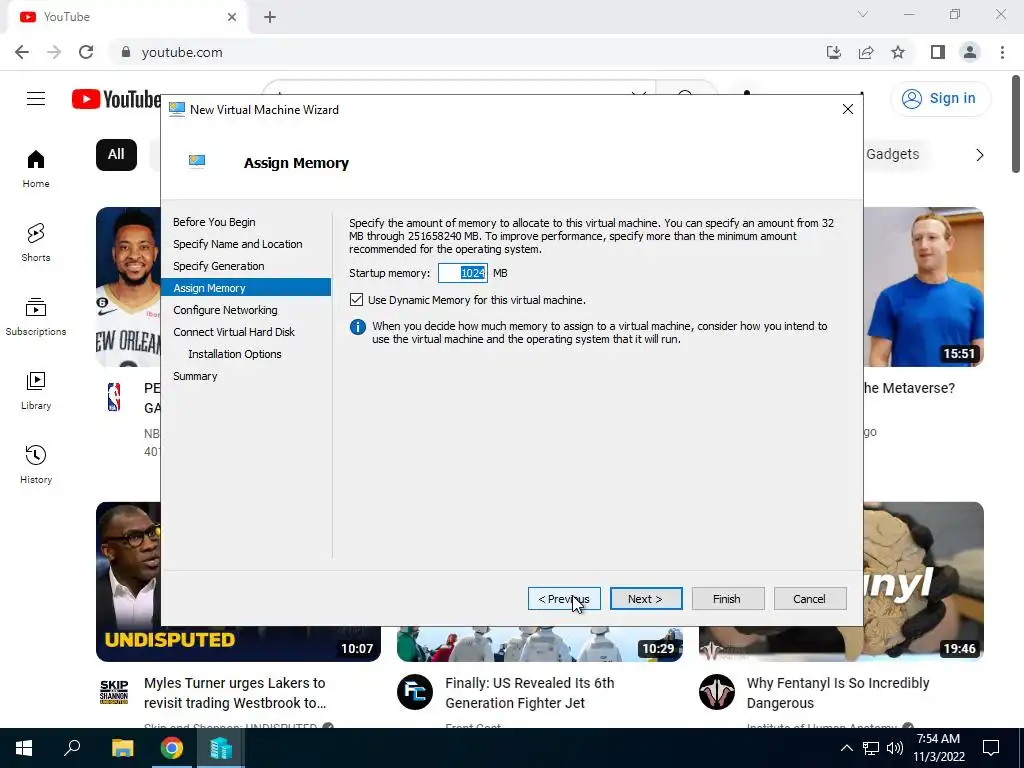Open Skip and Shannon channel avatar

[114, 692]
